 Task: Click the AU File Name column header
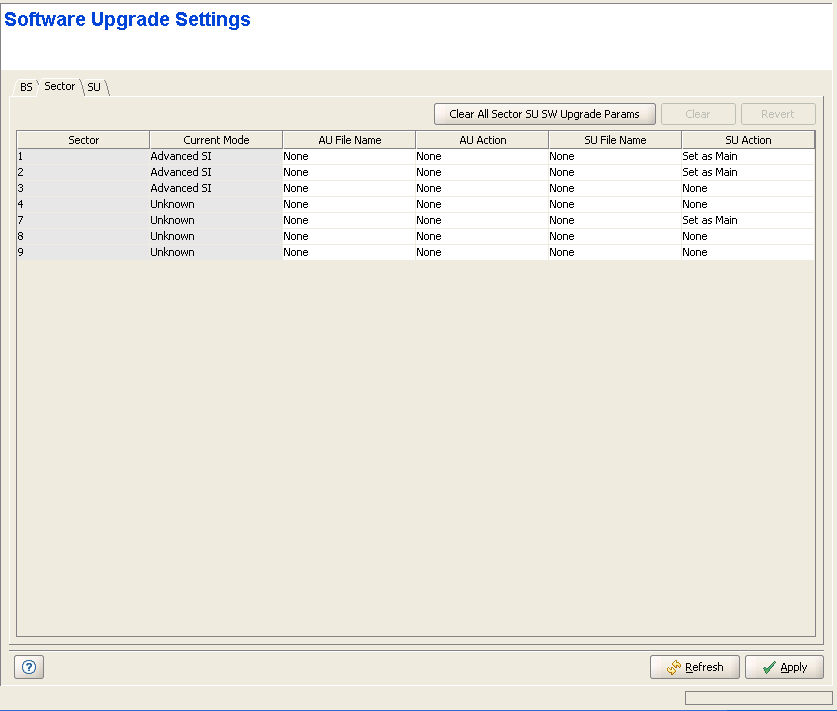(349, 140)
